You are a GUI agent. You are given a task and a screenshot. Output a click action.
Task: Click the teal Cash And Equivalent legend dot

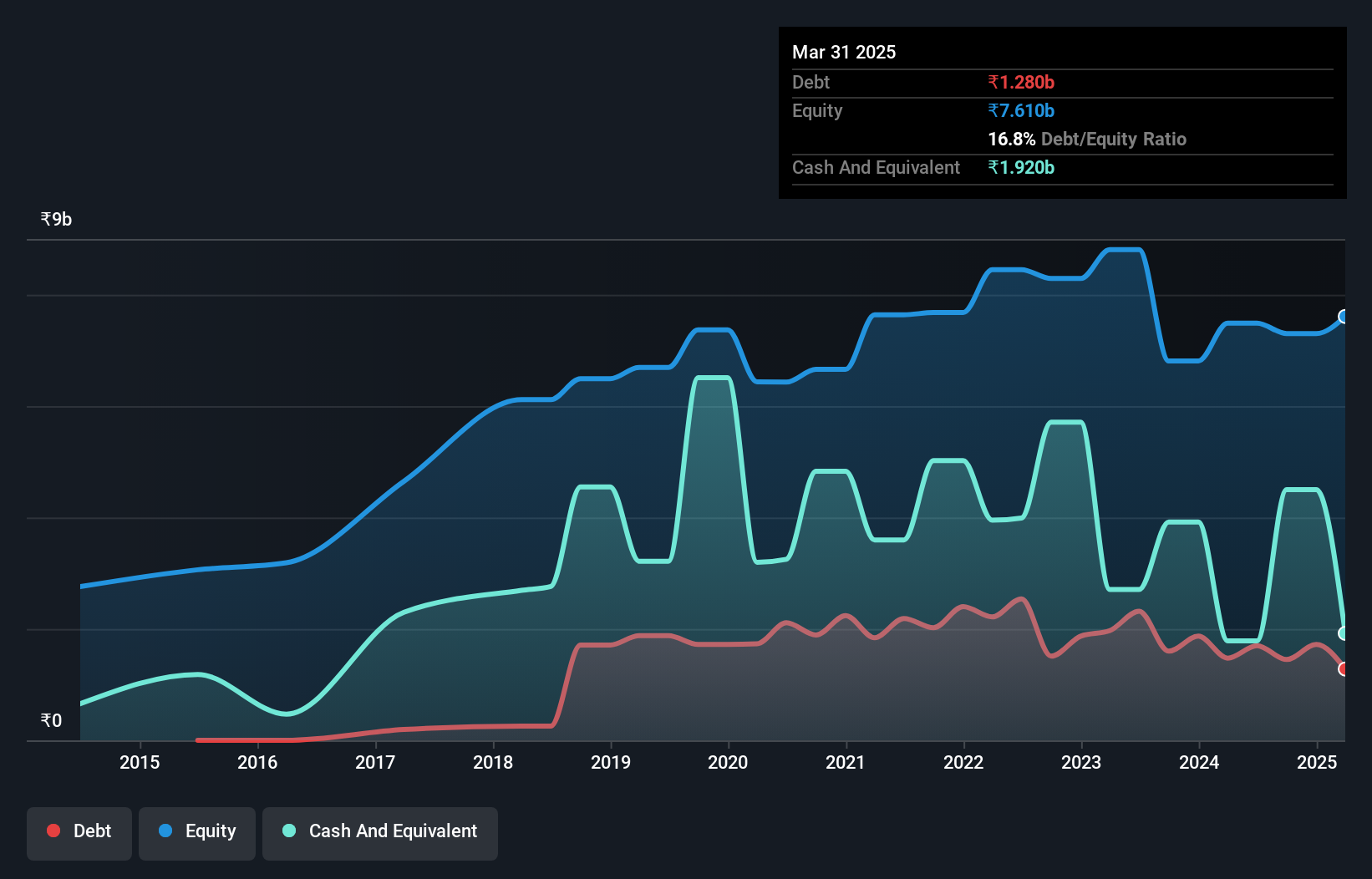click(289, 831)
